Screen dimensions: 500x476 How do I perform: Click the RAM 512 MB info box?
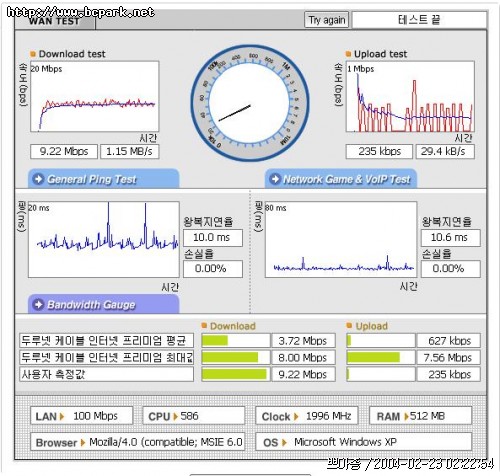(x=421, y=416)
